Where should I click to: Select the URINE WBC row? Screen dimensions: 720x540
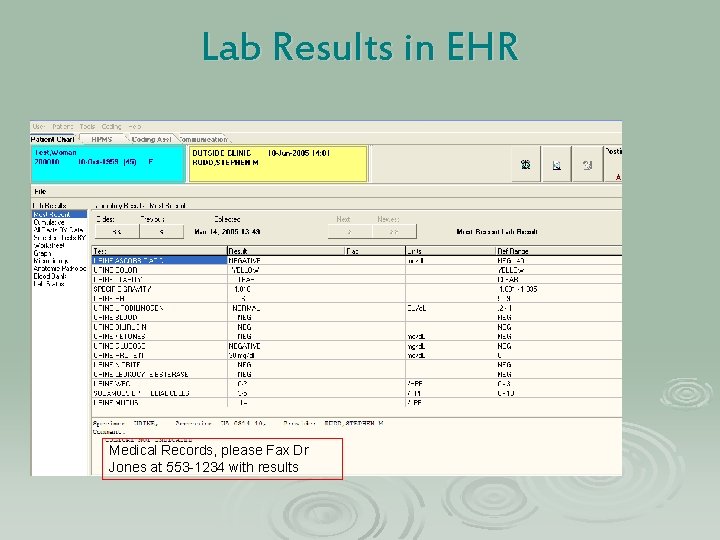pyautogui.click(x=357, y=384)
